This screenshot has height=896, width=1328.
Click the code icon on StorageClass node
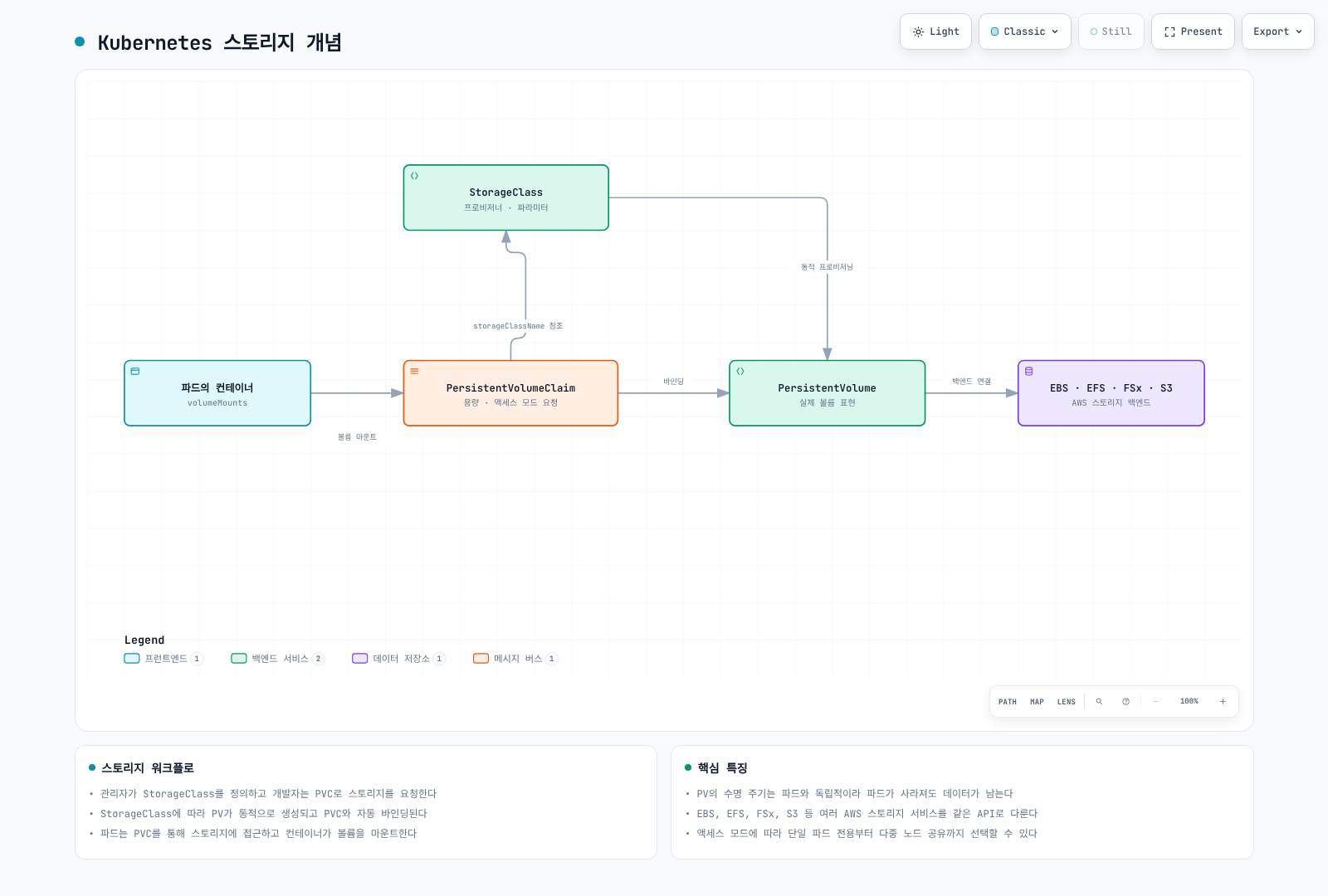pos(414,176)
